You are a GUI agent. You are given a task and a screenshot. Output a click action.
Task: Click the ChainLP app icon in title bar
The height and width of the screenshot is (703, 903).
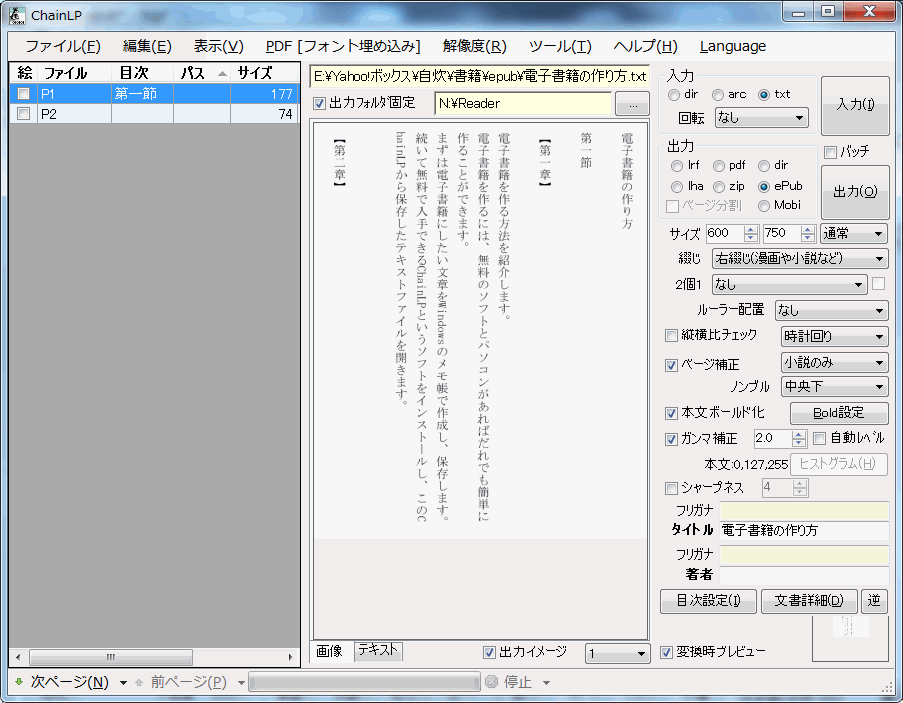pyautogui.click(x=16, y=16)
